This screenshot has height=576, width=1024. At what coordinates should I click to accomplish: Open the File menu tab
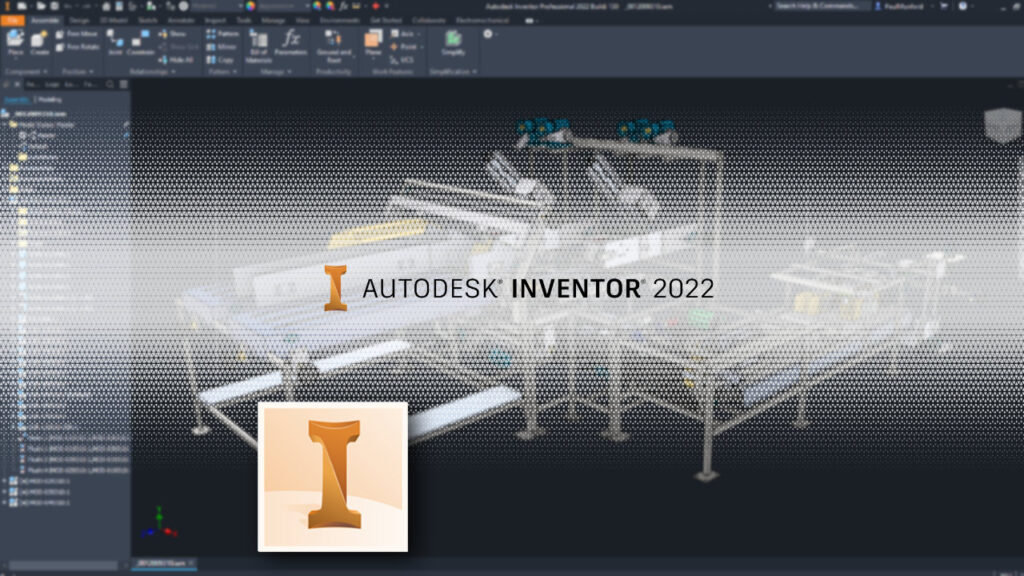(12, 20)
